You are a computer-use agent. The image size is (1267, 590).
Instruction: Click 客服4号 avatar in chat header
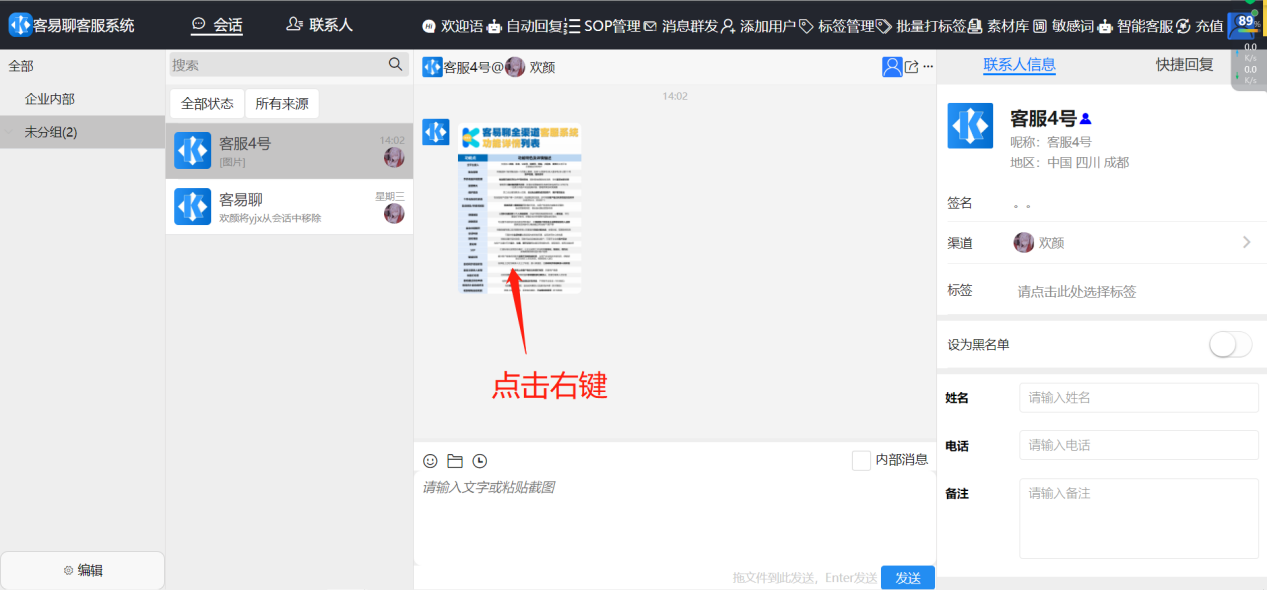pos(432,67)
